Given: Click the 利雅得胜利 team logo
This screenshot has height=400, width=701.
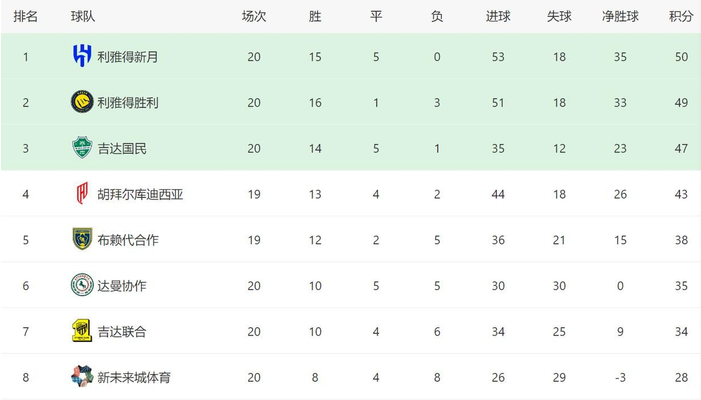Looking at the screenshot, I should (x=82, y=102).
